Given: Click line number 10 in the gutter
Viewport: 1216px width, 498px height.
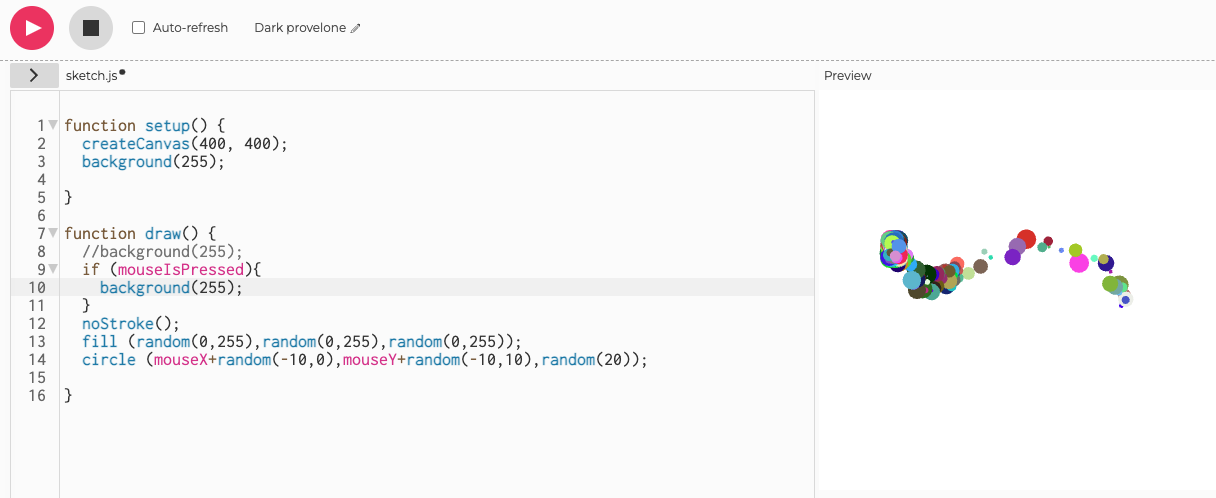Looking at the screenshot, I should point(37,287).
